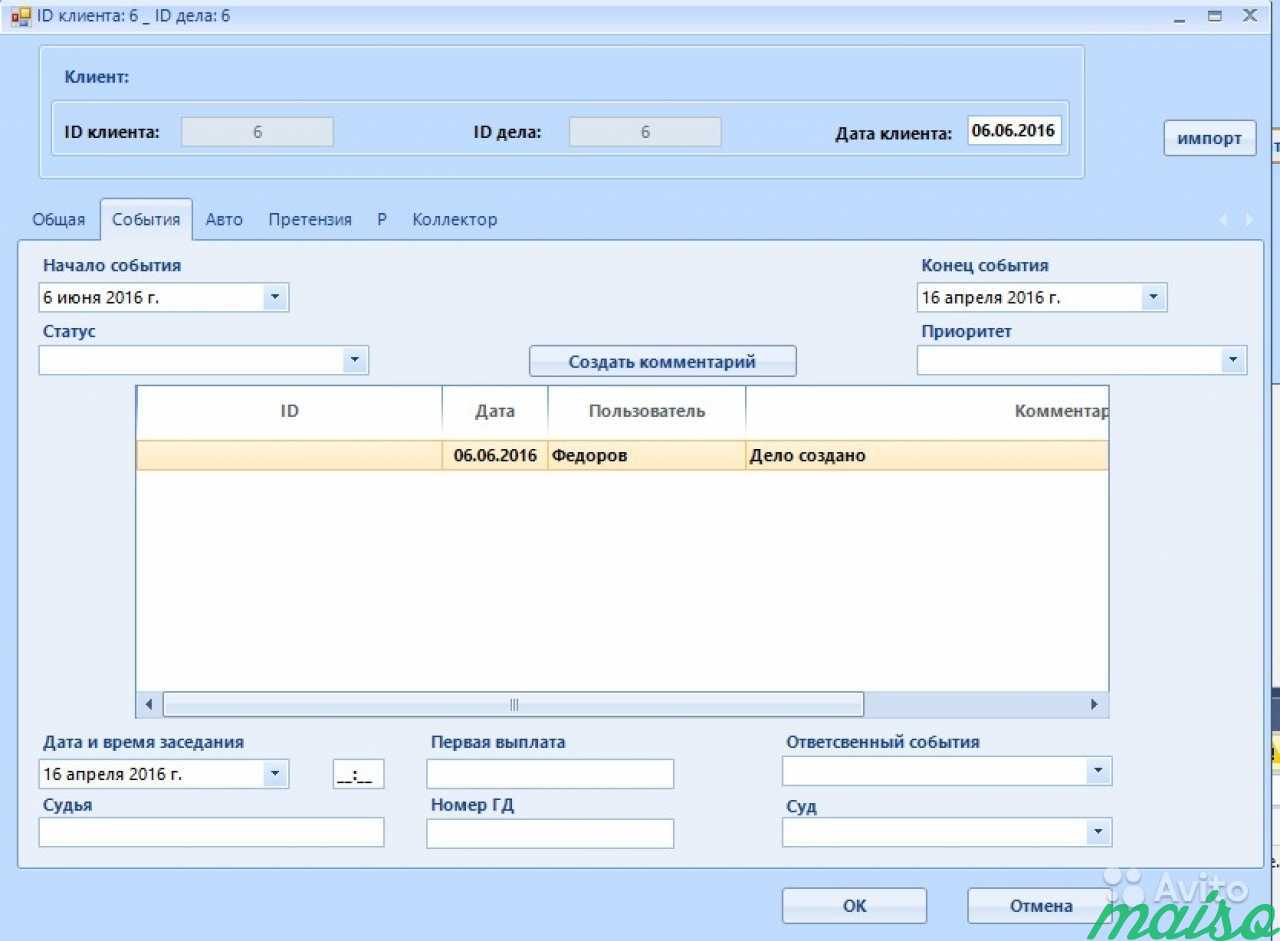Open Дата и время заседания date dropdown
1280x941 pixels.
click(275, 774)
